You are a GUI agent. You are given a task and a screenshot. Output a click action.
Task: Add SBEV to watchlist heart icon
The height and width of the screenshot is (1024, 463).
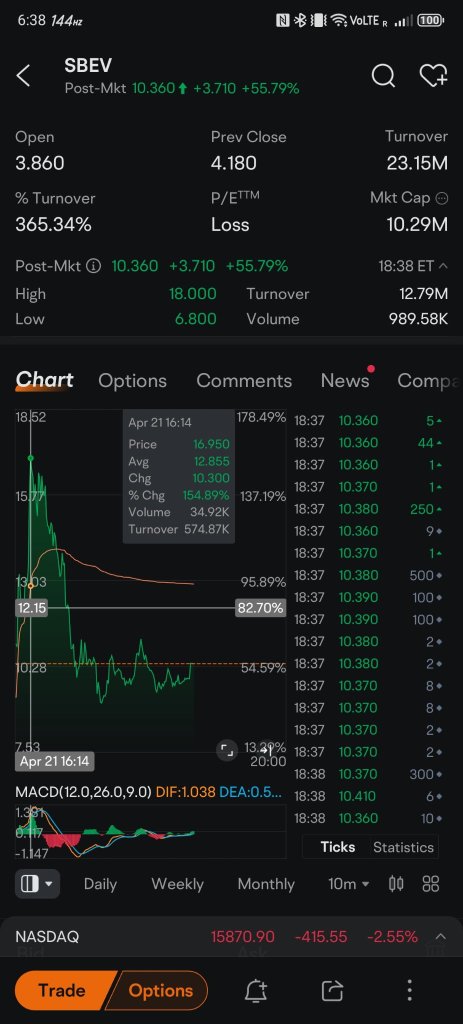[433, 76]
